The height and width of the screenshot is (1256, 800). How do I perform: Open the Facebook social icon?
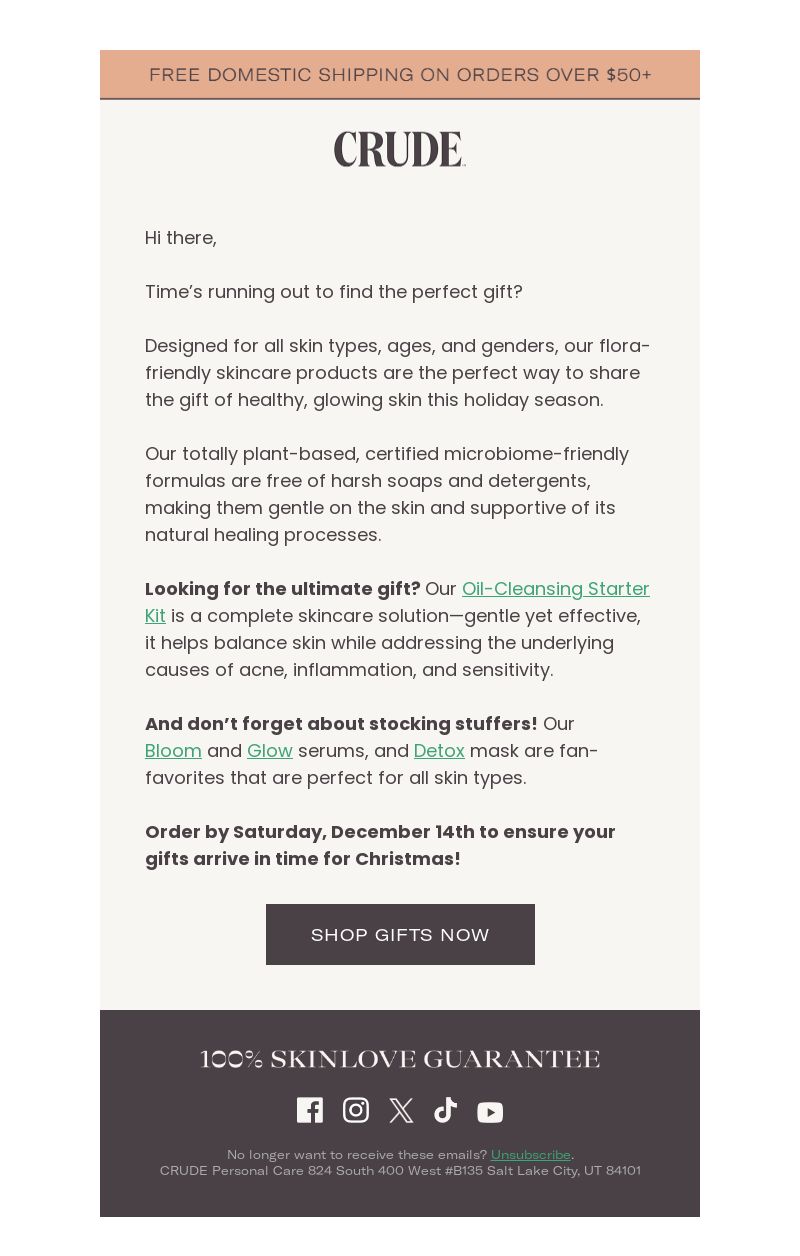(310, 1110)
